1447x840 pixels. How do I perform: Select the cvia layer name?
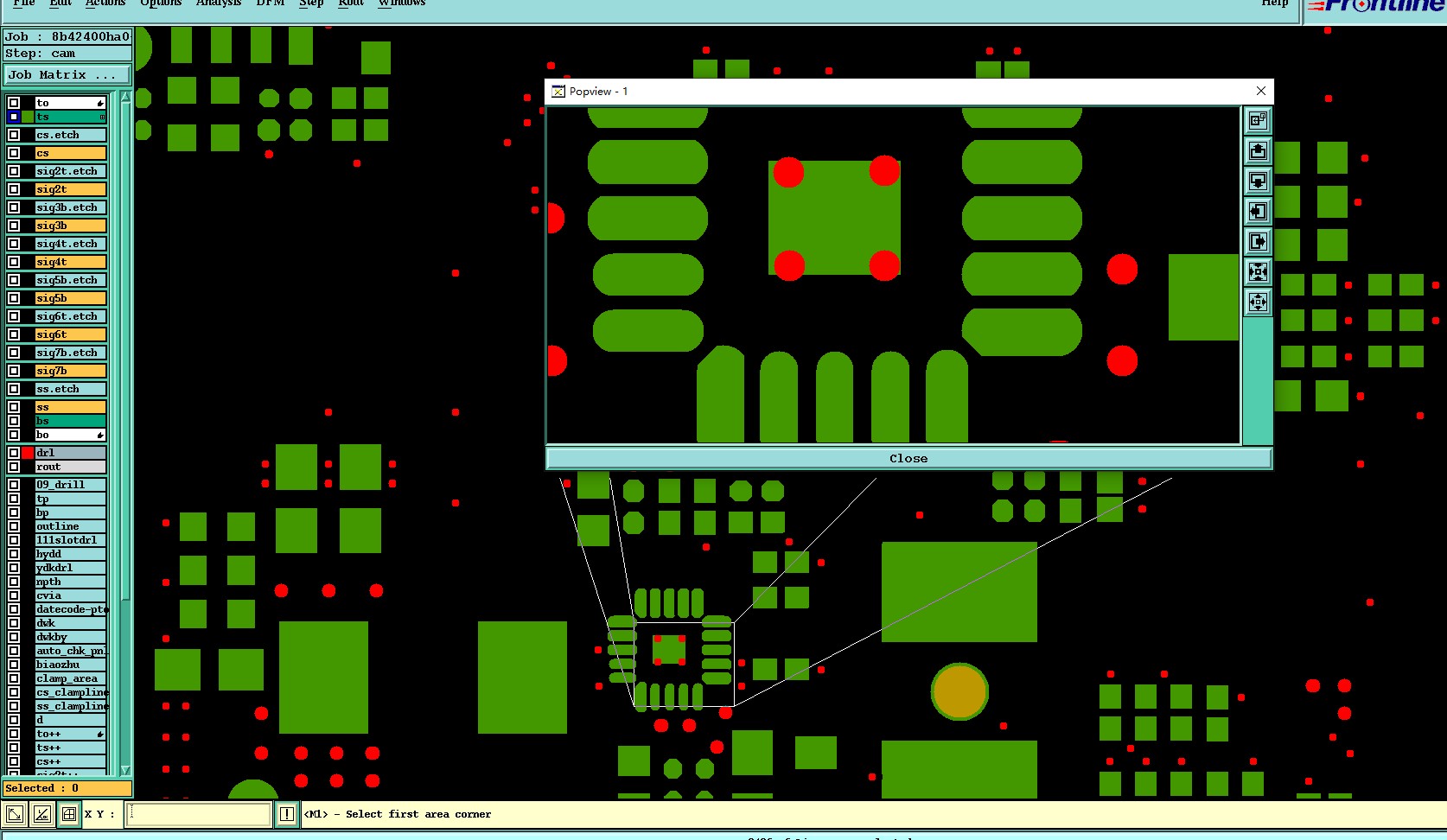(70, 595)
